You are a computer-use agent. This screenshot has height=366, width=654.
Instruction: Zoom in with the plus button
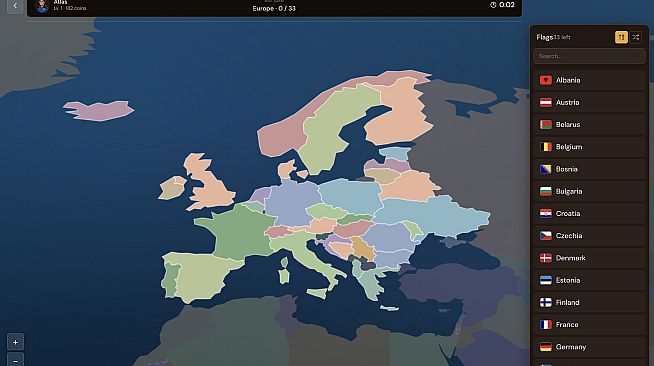pyautogui.click(x=15, y=342)
